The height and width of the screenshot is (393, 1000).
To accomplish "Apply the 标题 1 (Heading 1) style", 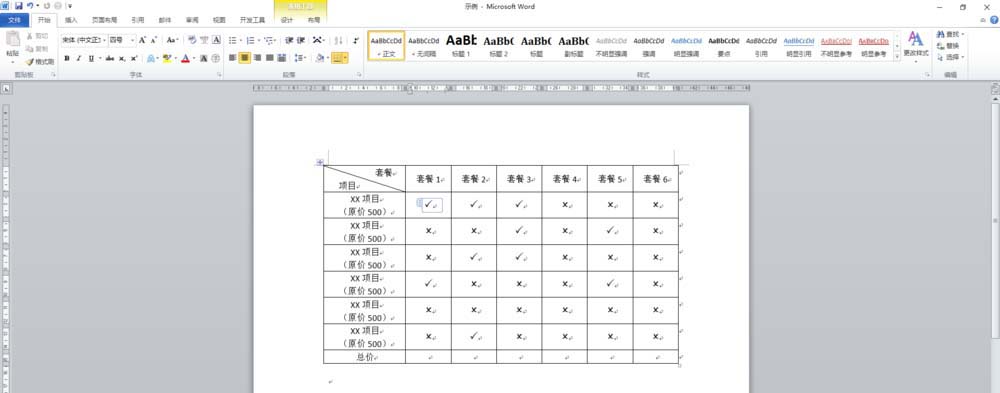I will point(461,46).
